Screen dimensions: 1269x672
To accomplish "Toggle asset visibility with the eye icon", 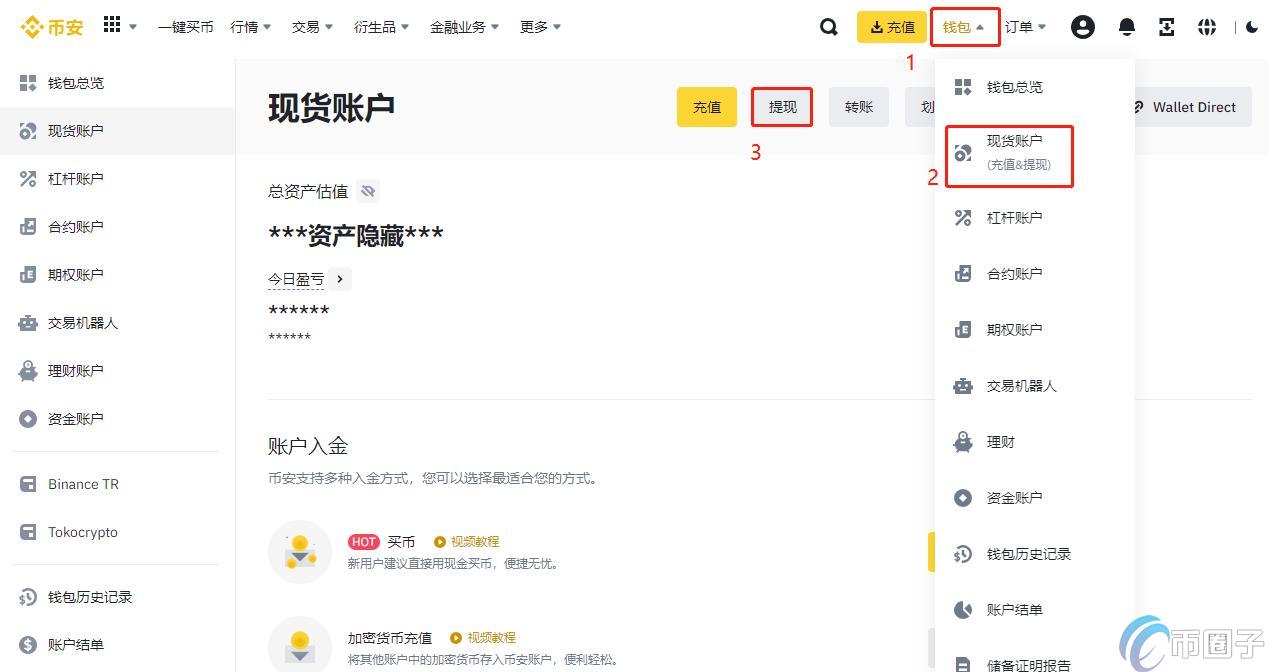I will pyautogui.click(x=368, y=191).
